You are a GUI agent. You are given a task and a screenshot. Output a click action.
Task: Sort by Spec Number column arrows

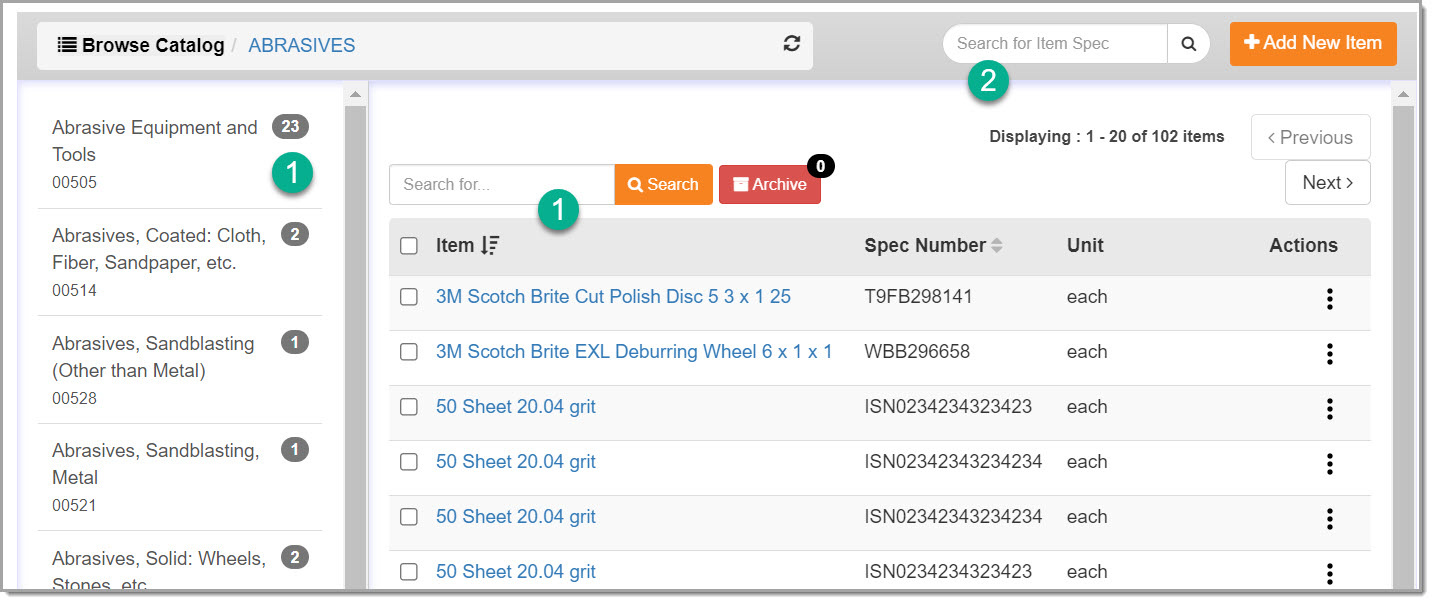click(996, 245)
